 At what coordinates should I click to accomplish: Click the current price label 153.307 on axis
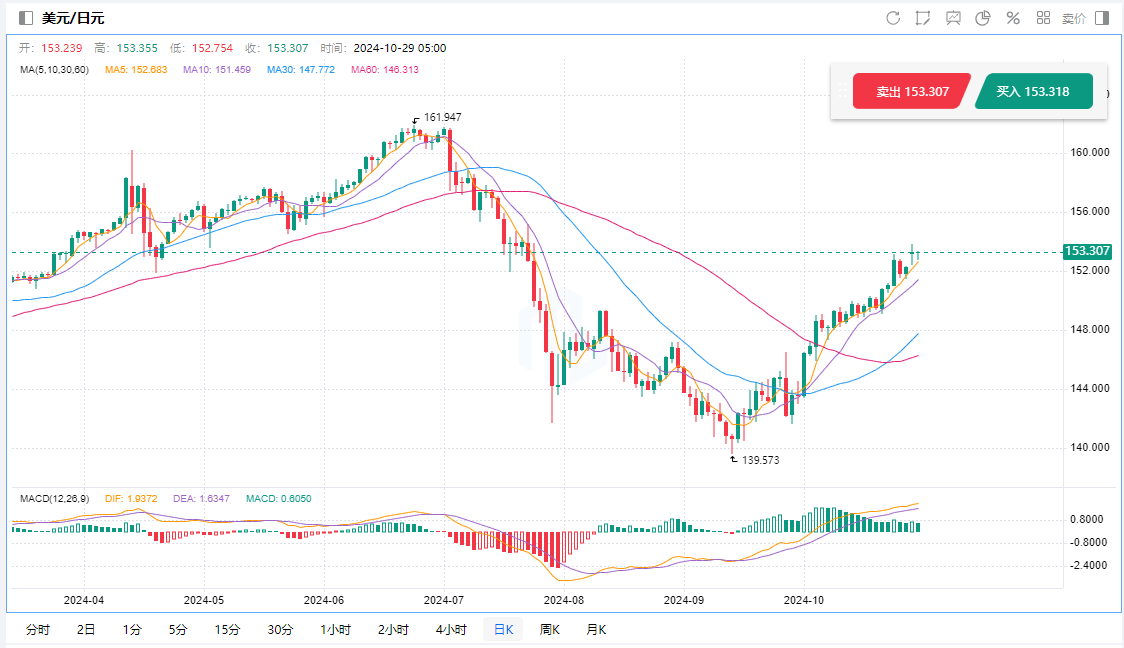tap(1087, 251)
